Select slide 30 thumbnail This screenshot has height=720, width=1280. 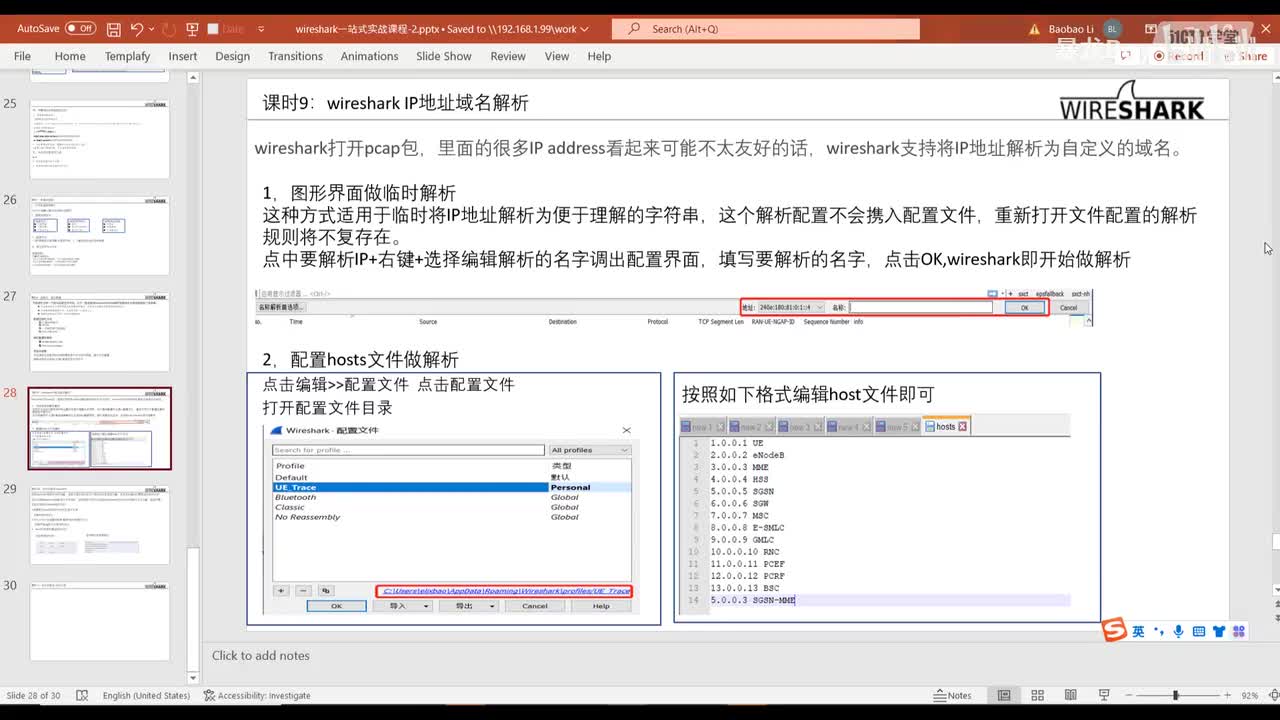100,621
